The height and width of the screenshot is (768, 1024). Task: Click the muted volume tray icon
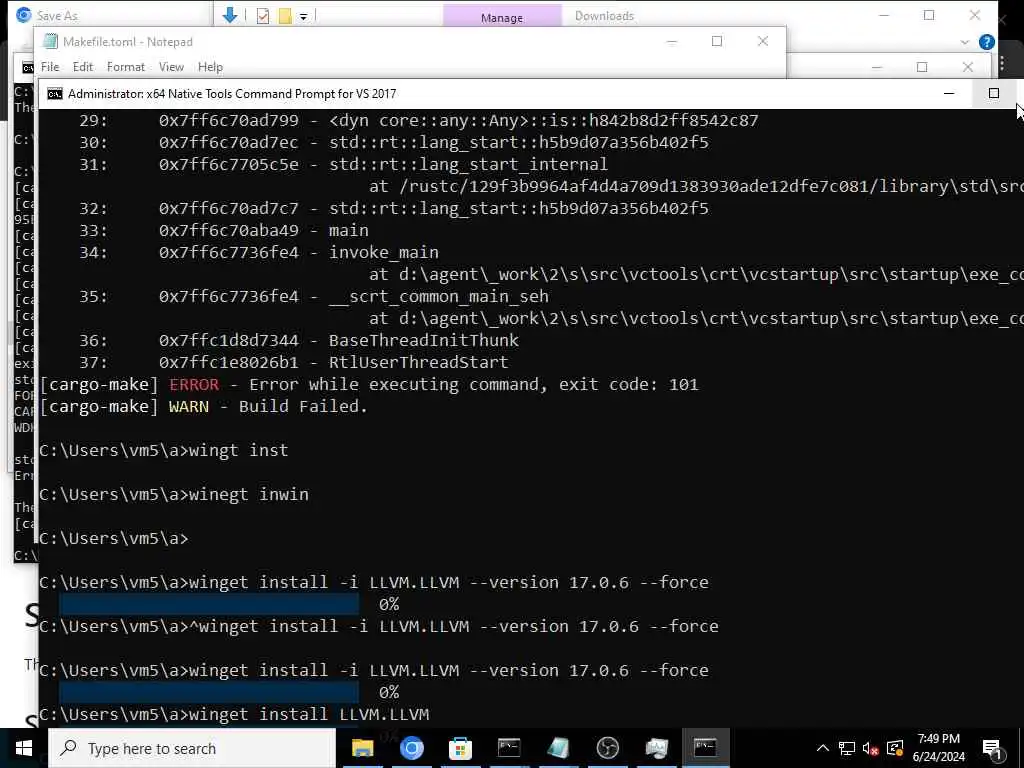(871, 748)
